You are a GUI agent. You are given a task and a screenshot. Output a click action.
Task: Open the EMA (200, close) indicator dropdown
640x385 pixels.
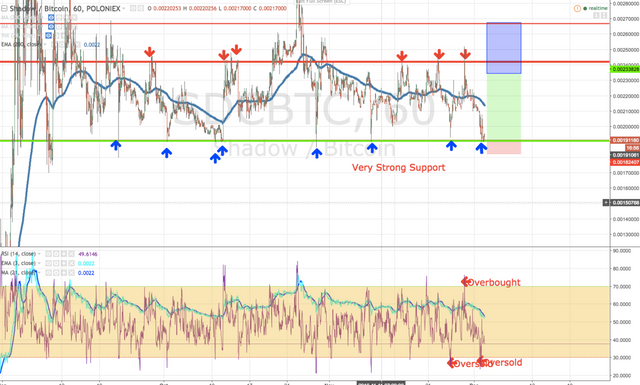coord(45,44)
